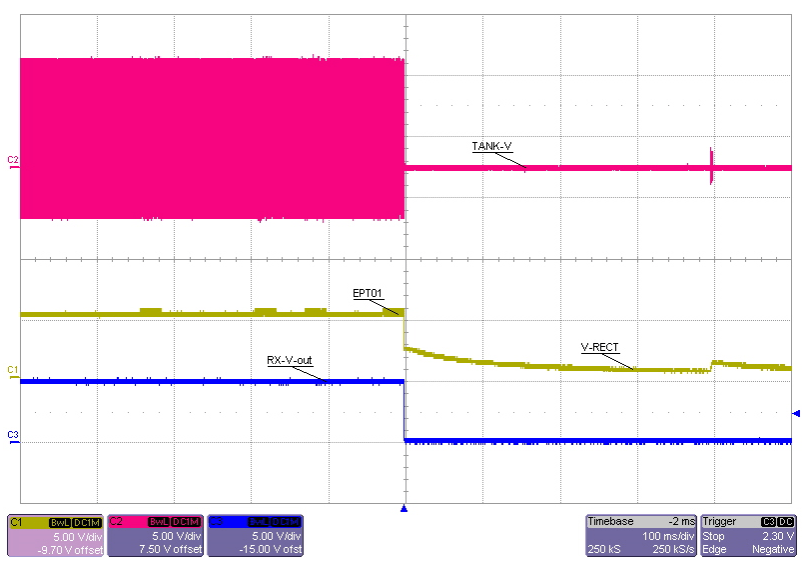Click the trigger level arrow on right edge

[x=795, y=412]
